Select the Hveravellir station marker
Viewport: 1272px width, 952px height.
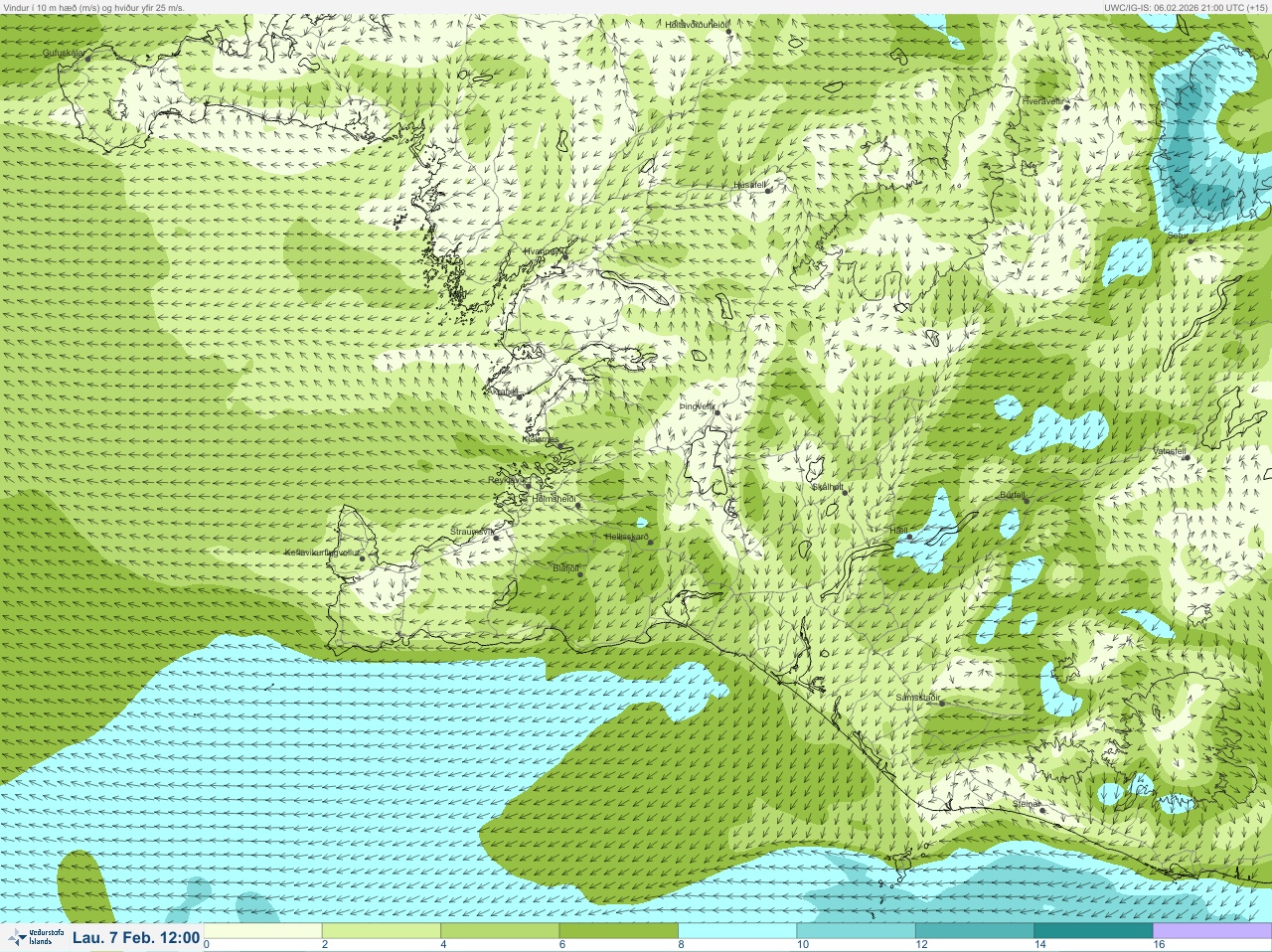[x=1066, y=101]
